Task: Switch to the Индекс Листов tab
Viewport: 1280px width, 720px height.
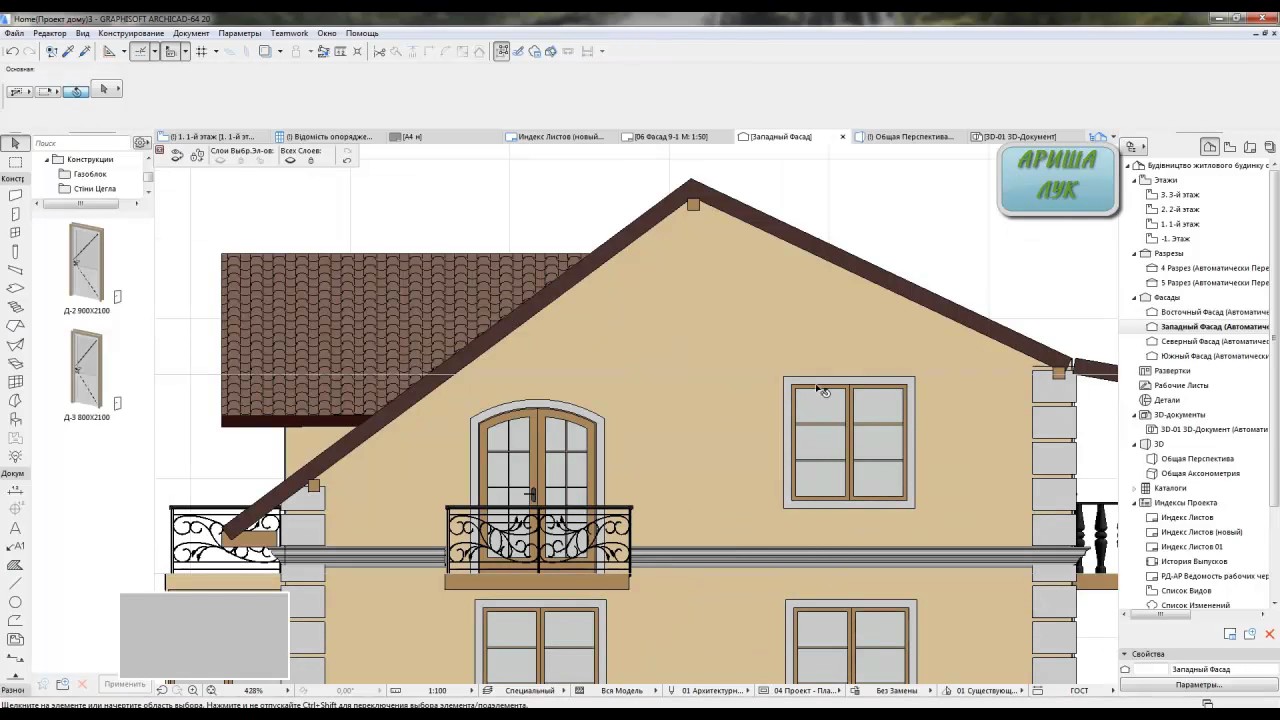Action: (558, 136)
